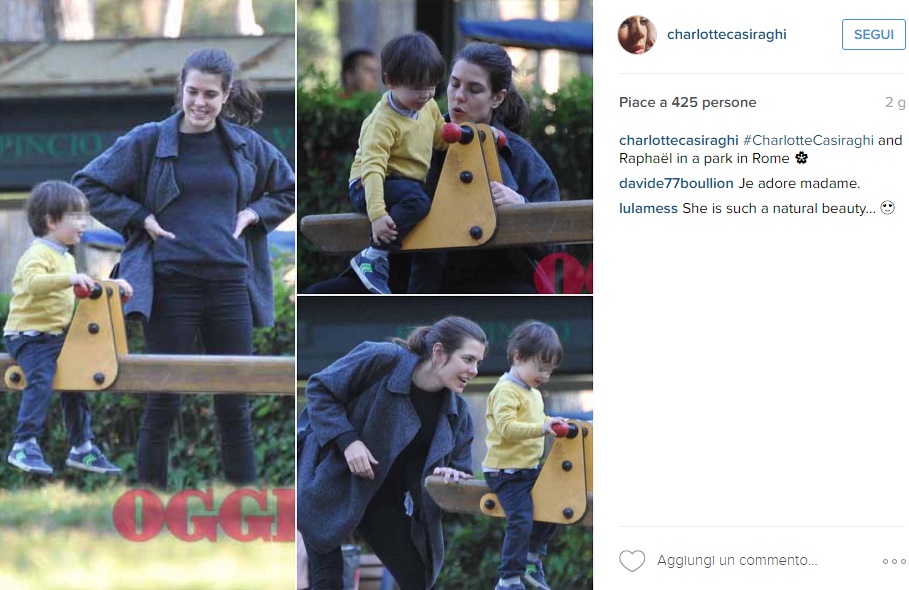Image resolution: width=909 pixels, height=590 pixels.
Task: Open lulamess commenter profile
Action: pos(648,208)
